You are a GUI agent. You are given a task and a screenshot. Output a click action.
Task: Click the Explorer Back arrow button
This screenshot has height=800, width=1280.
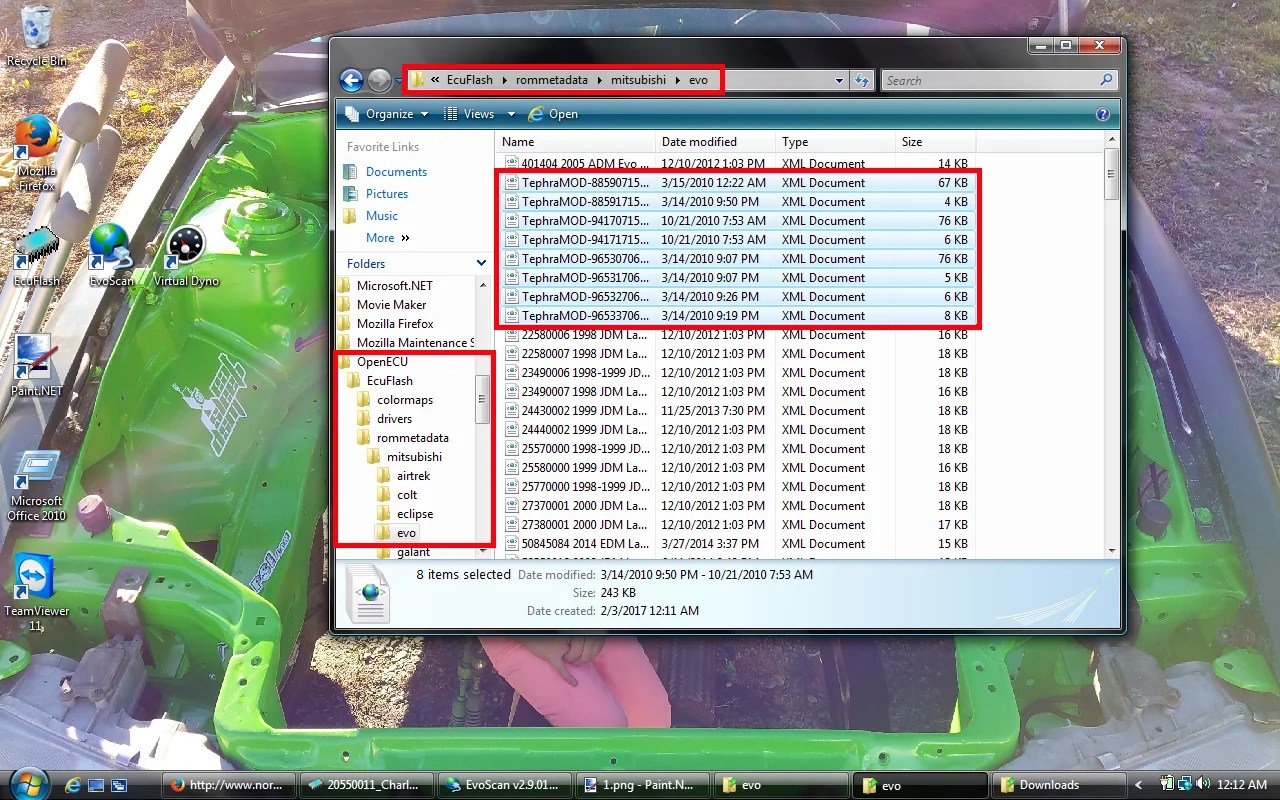click(x=351, y=81)
